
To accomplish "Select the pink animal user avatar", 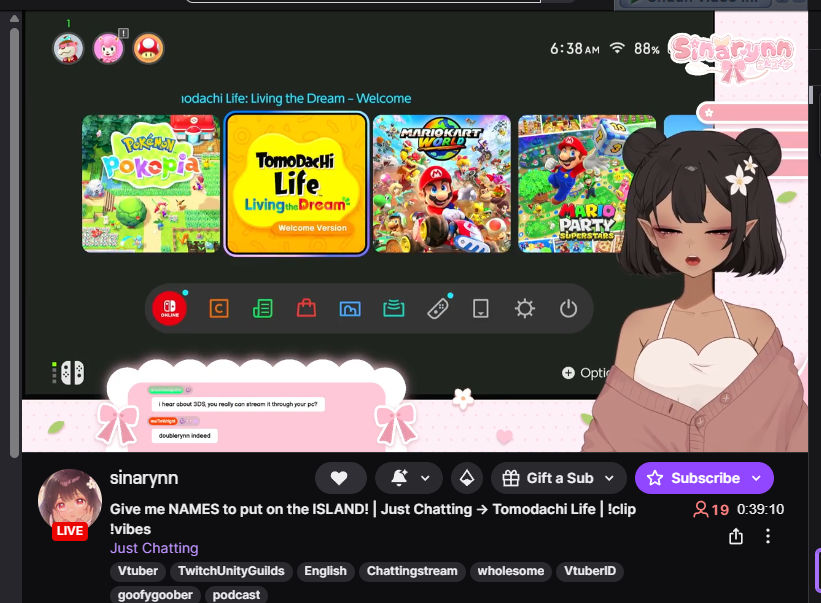I will pyautogui.click(x=108, y=49).
